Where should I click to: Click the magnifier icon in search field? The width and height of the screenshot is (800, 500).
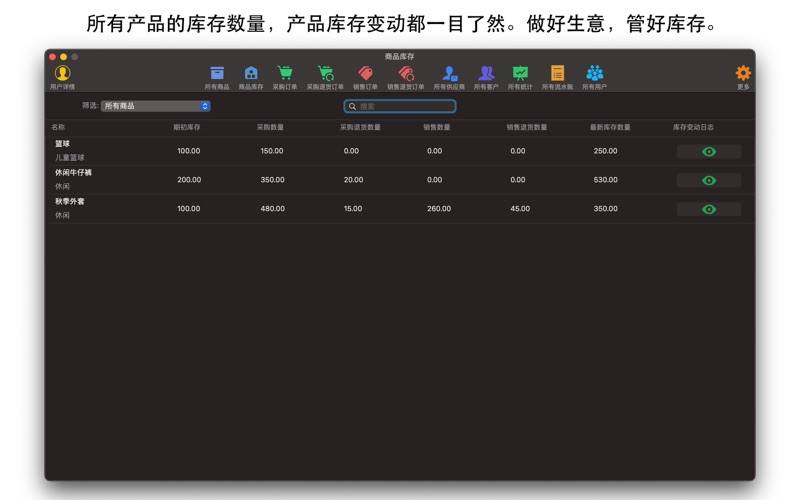(352, 106)
